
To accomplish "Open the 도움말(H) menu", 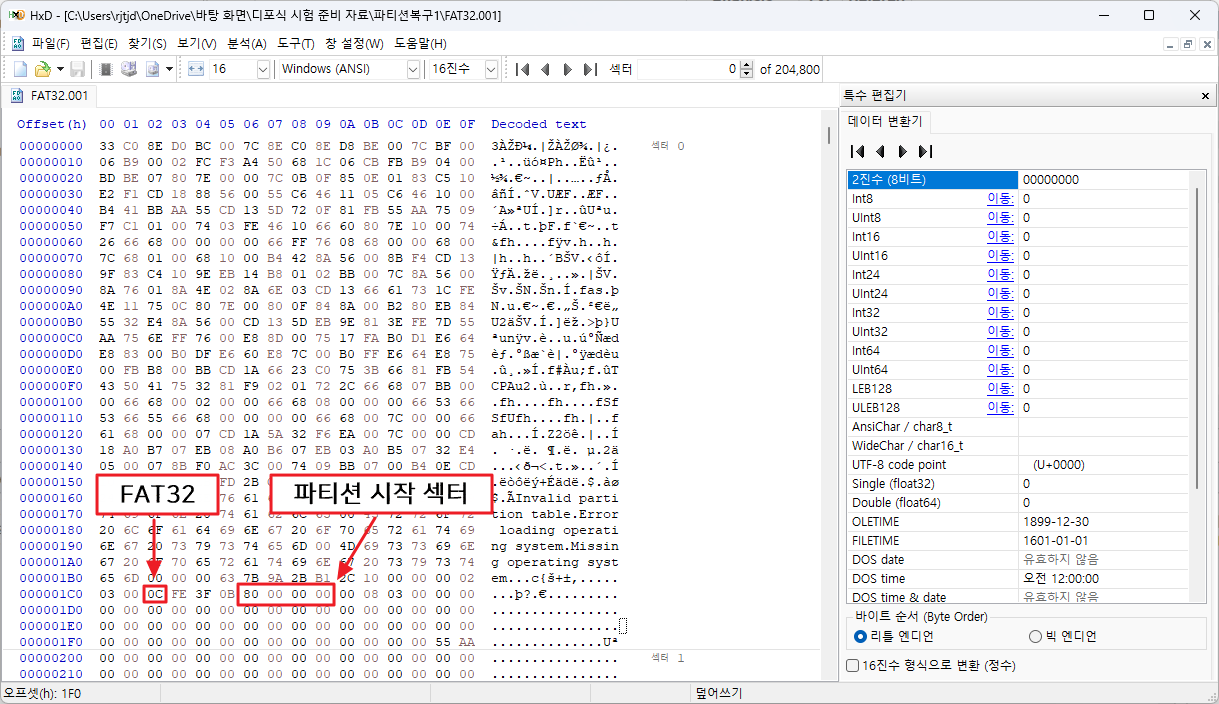I will 420,44.
